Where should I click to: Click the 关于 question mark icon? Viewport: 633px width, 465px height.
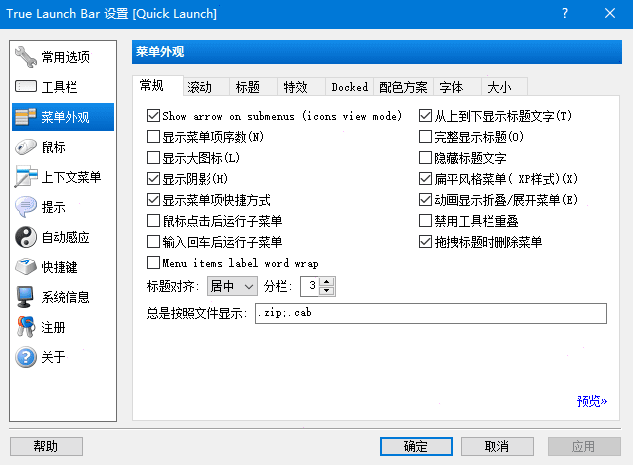pos(26,357)
